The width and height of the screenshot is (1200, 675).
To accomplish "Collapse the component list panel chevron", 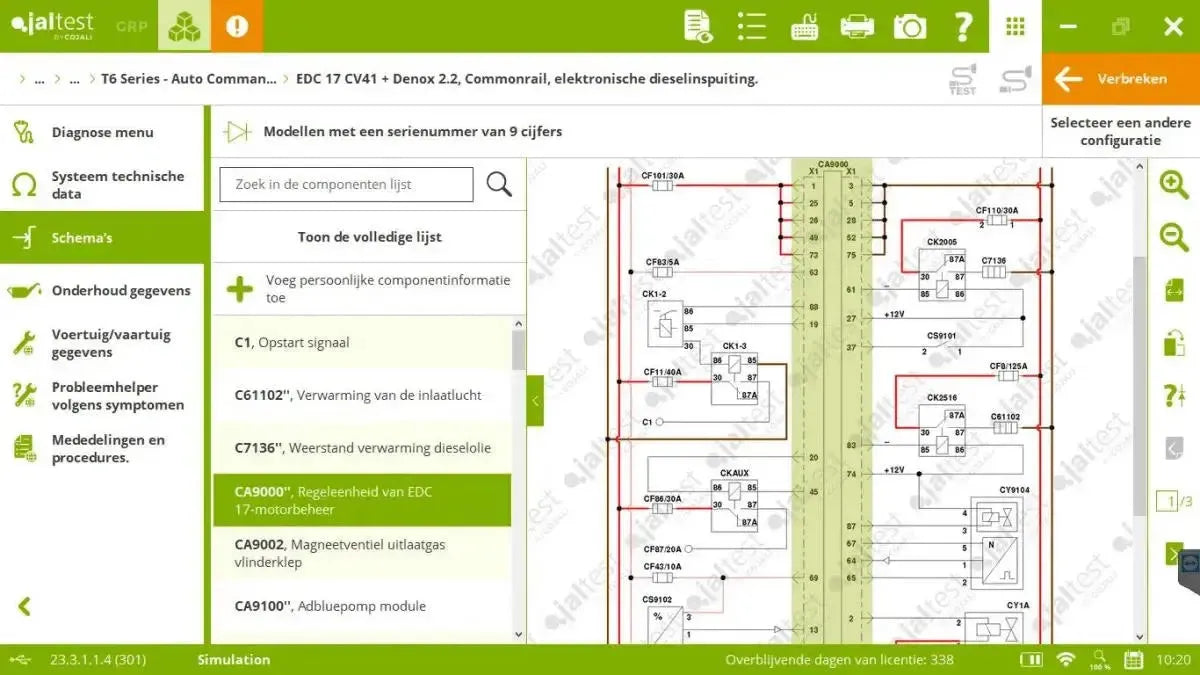I will (535, 400).
